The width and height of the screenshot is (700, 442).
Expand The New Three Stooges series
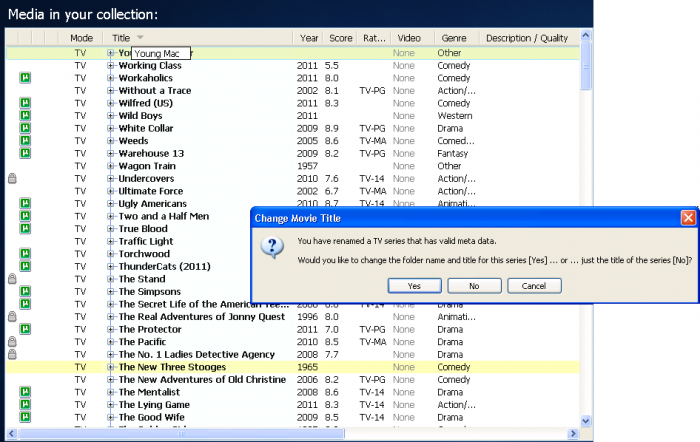click(x=110, y=367)
